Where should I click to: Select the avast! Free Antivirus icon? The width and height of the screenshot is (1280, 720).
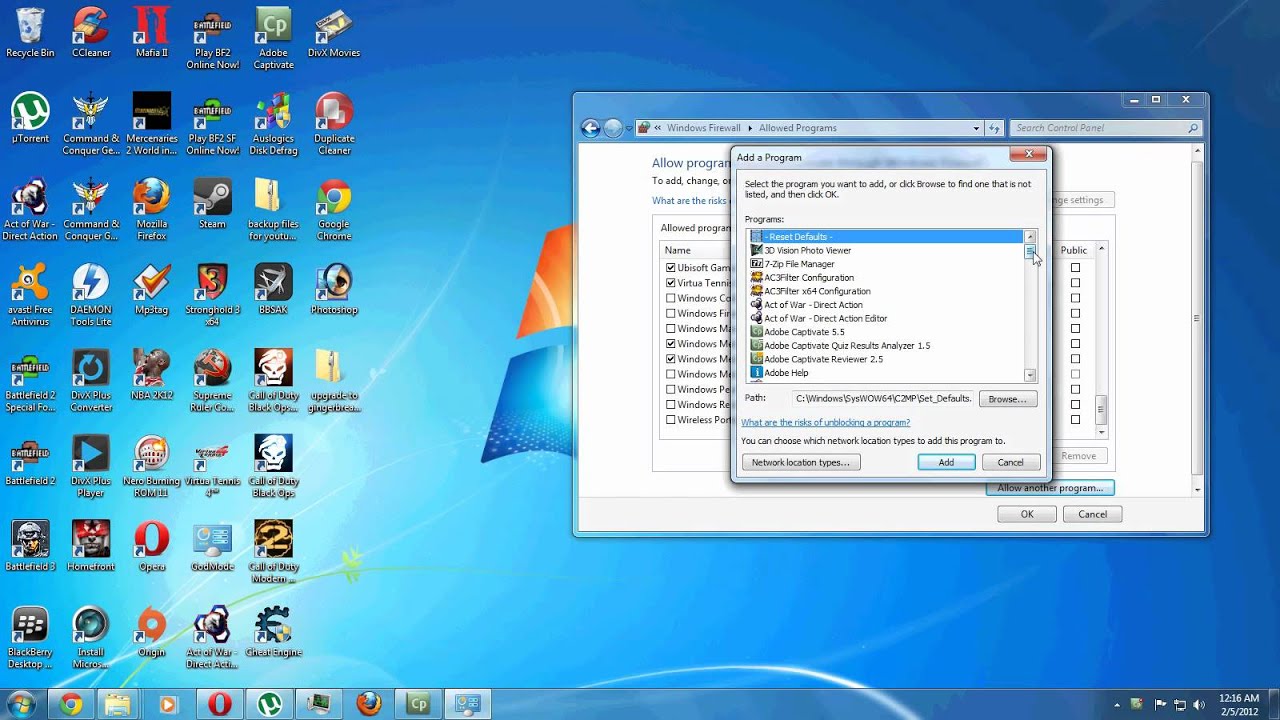[x=30, y=294]
